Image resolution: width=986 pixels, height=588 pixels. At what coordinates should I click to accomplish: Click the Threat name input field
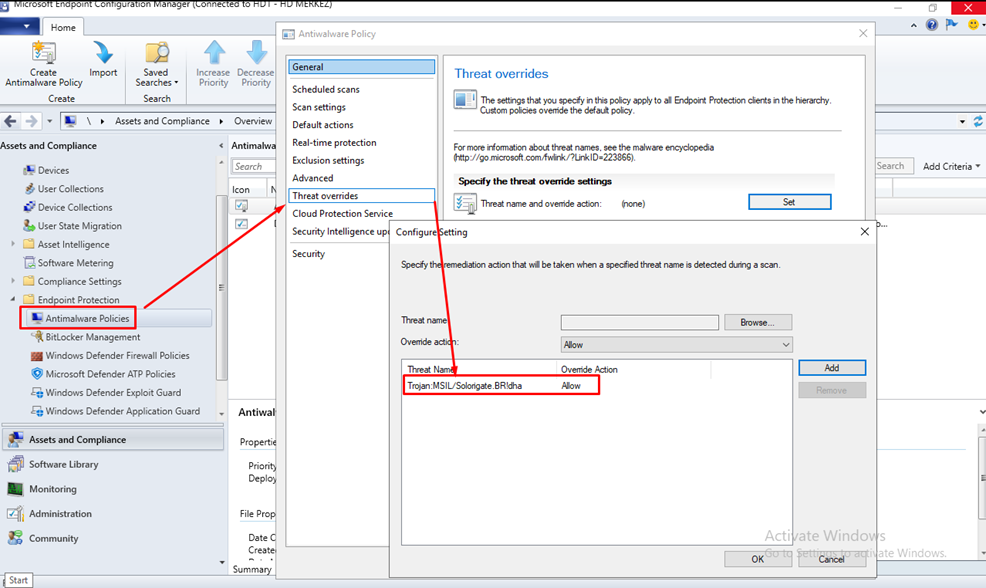pos(640,323)
